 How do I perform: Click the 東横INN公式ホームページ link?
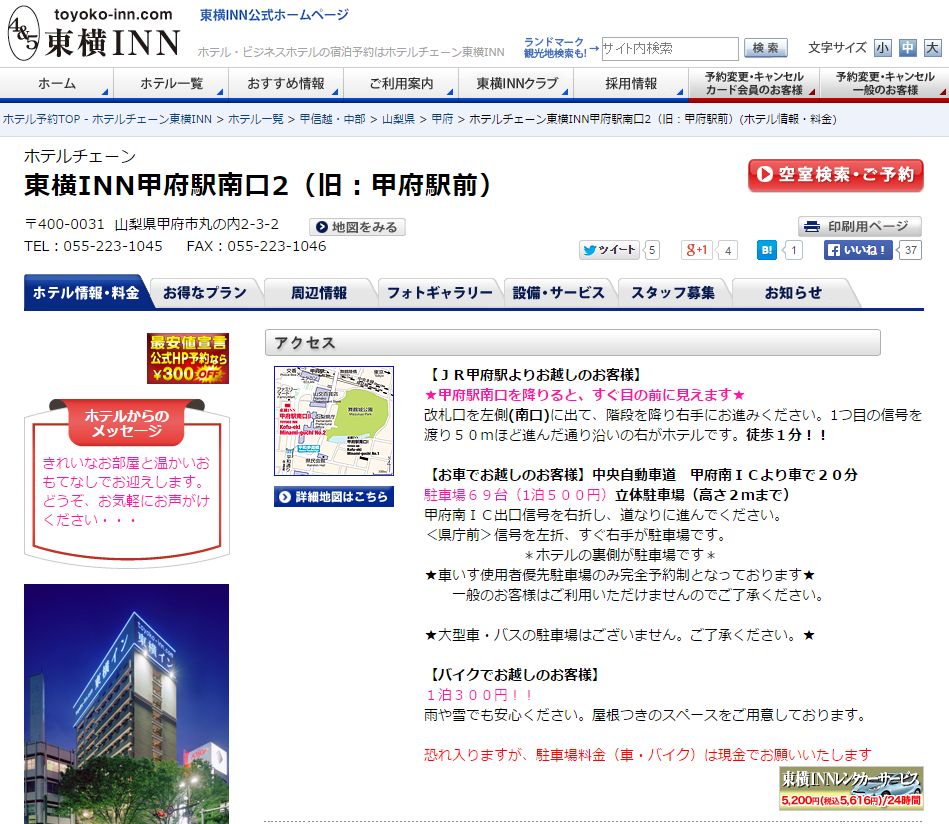click(274, 15)
